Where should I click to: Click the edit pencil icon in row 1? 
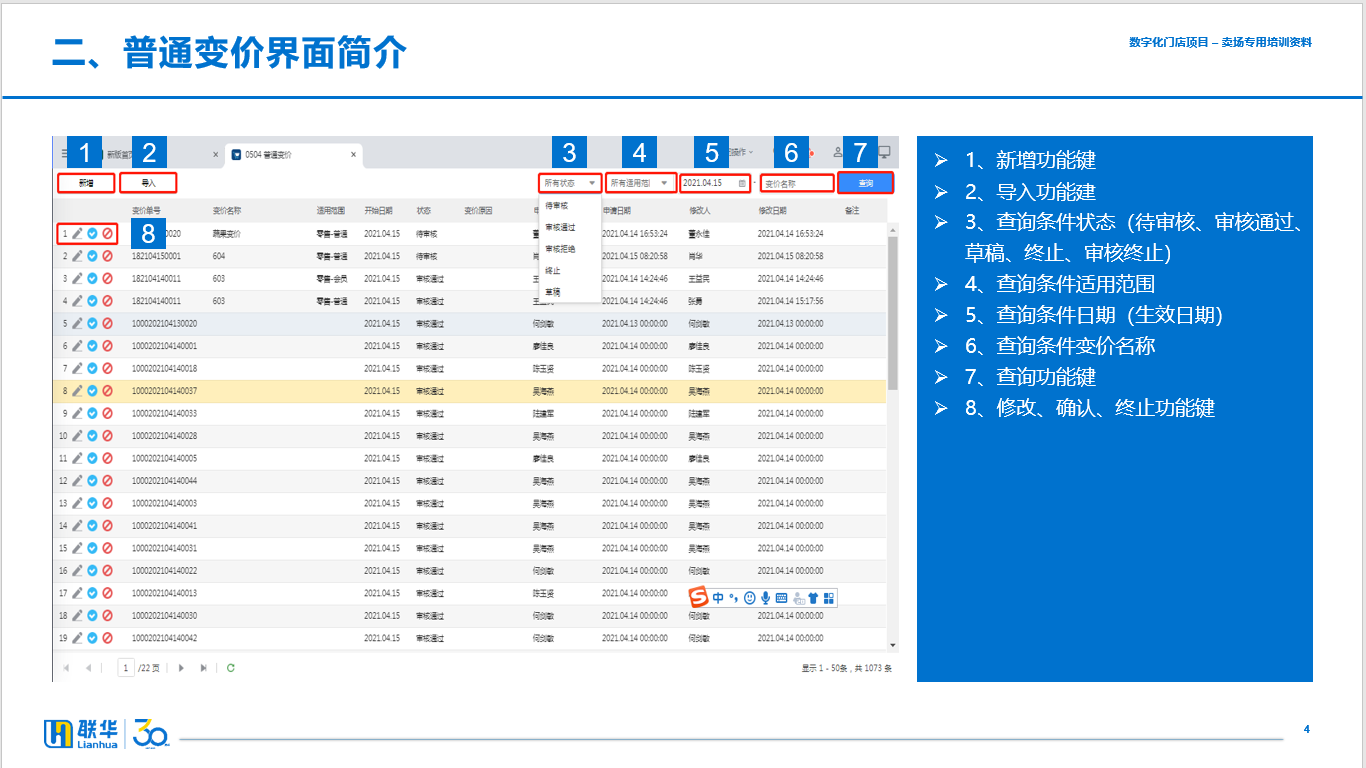[x=77, y=233]
